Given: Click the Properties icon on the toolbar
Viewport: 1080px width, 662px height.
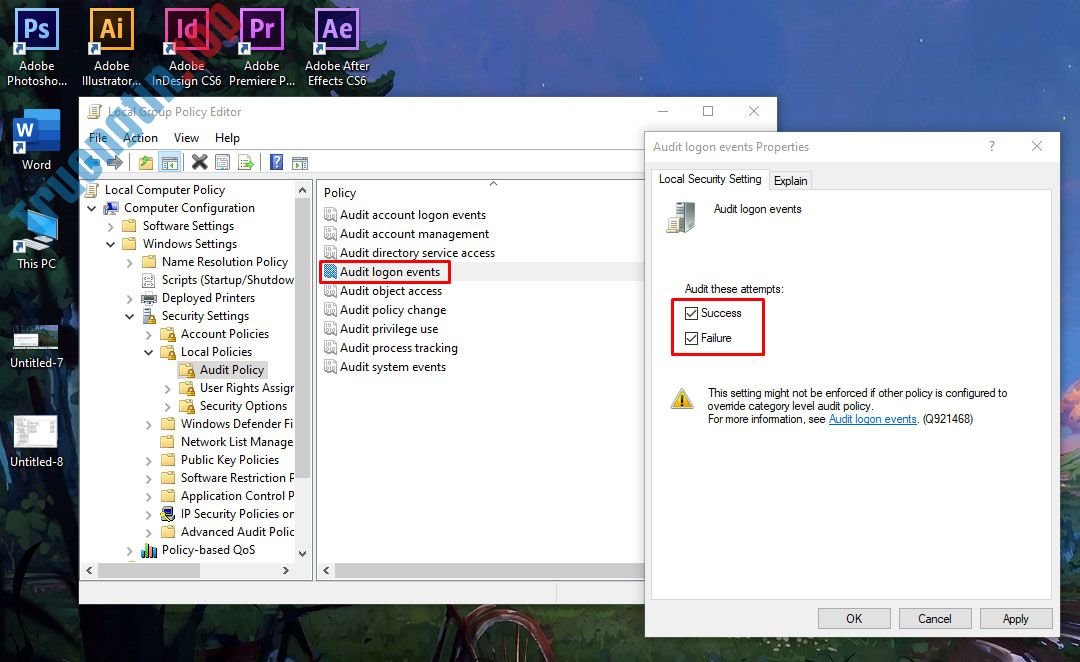Looking at the screenshot, I should point(222,161).
